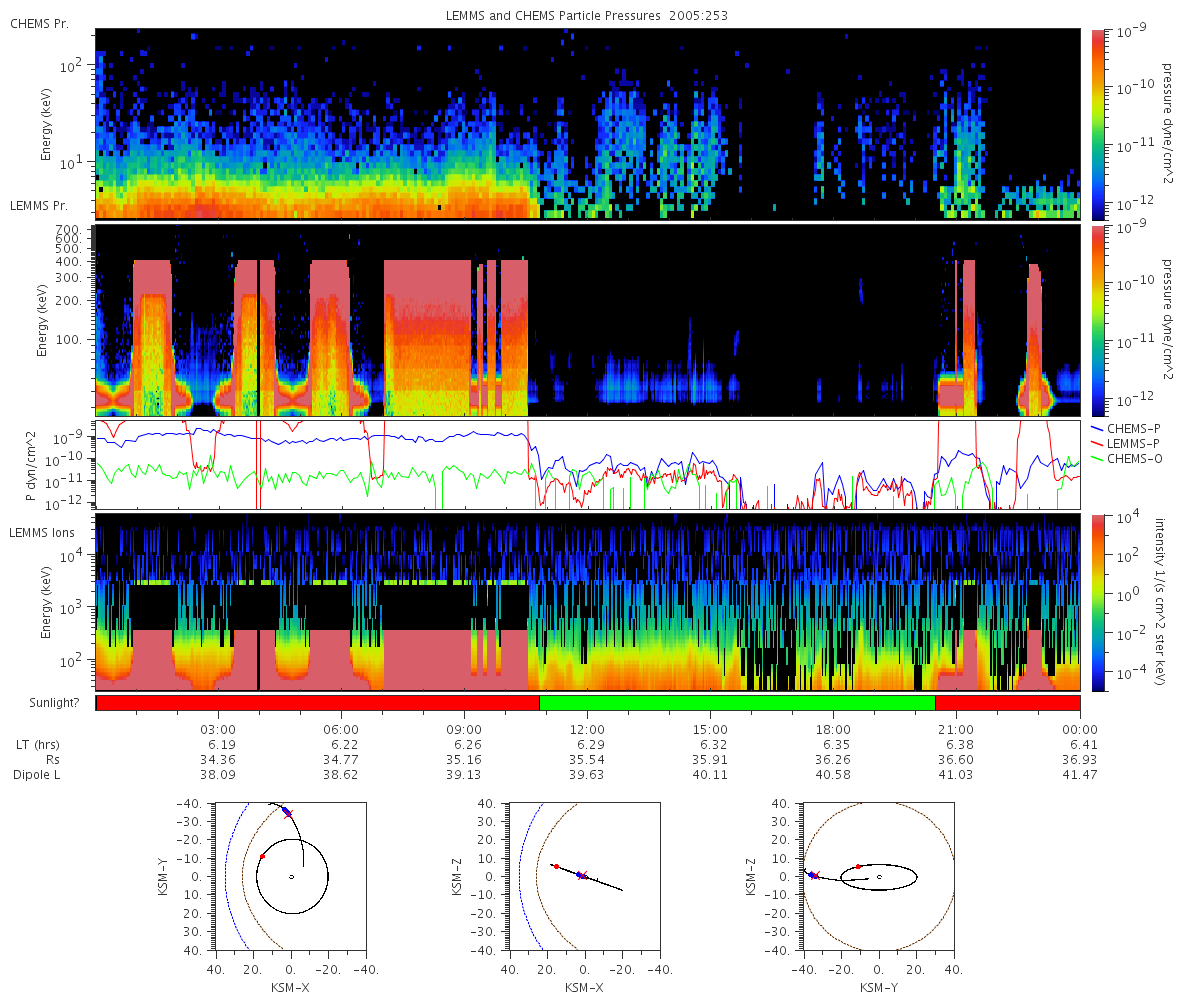Click the green segment of the Sunlight bar

737,703
